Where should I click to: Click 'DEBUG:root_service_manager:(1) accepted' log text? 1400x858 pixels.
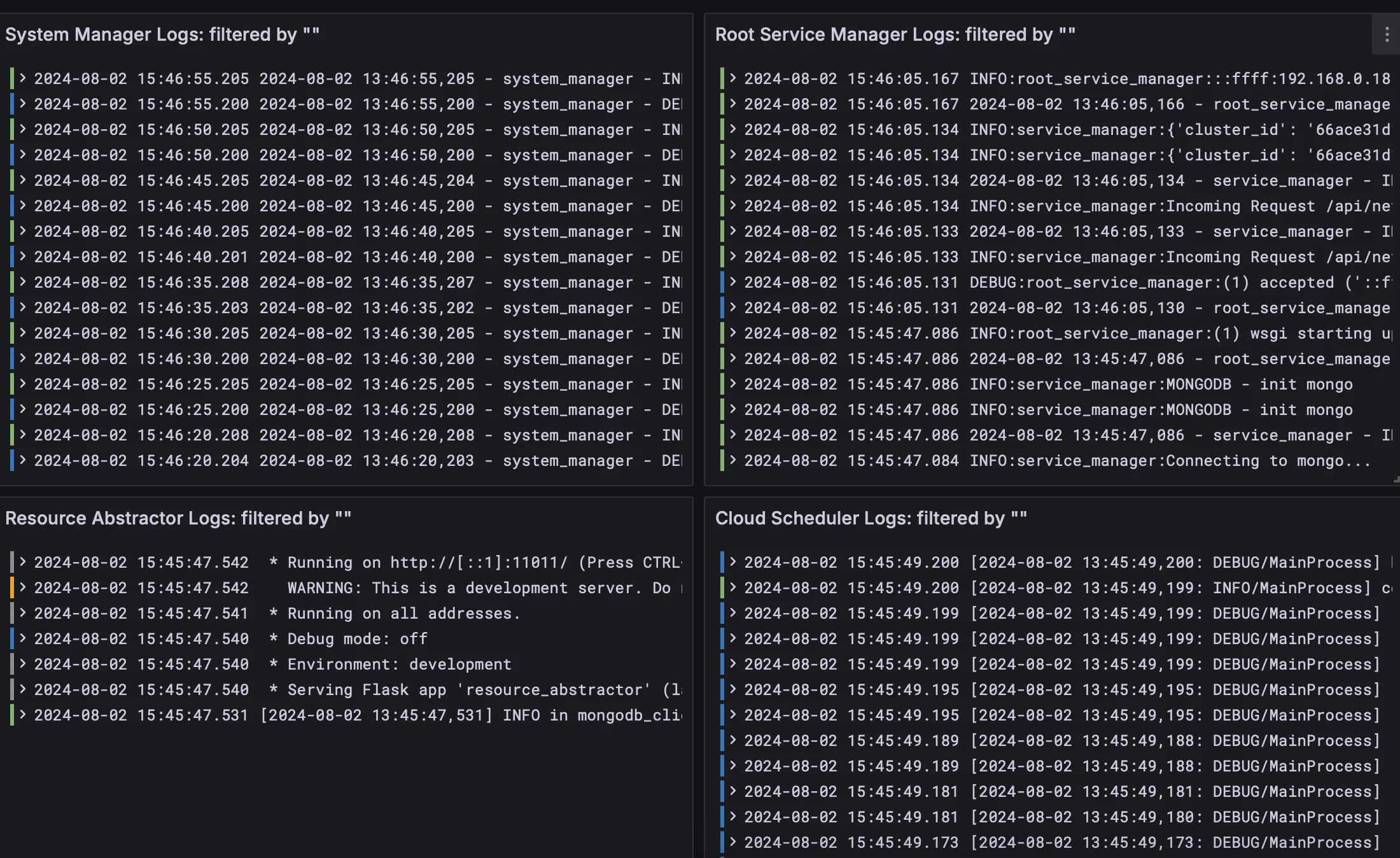(1120, 282)
